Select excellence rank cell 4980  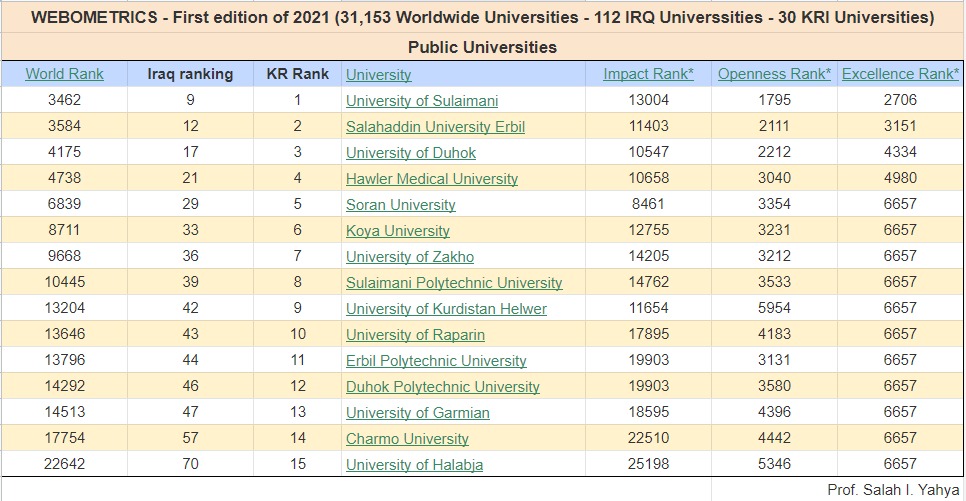[x=900, y=177]
